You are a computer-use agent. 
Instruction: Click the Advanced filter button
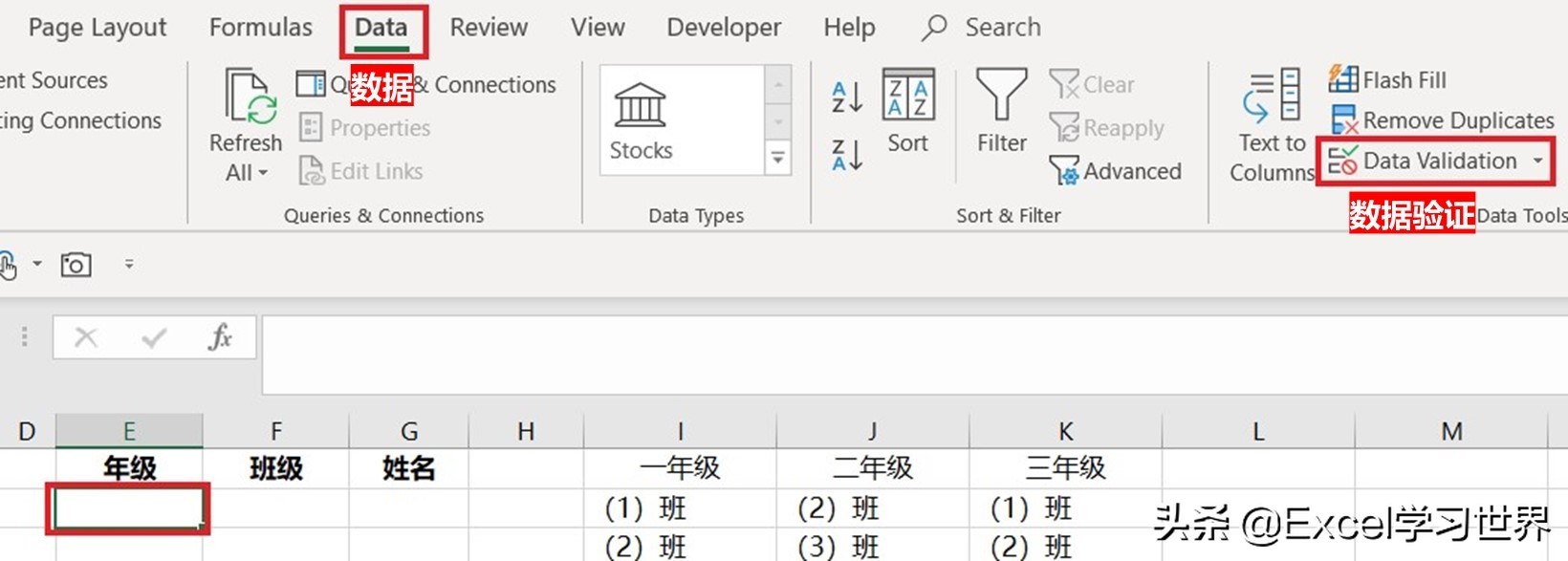(x=1116, y=171)
